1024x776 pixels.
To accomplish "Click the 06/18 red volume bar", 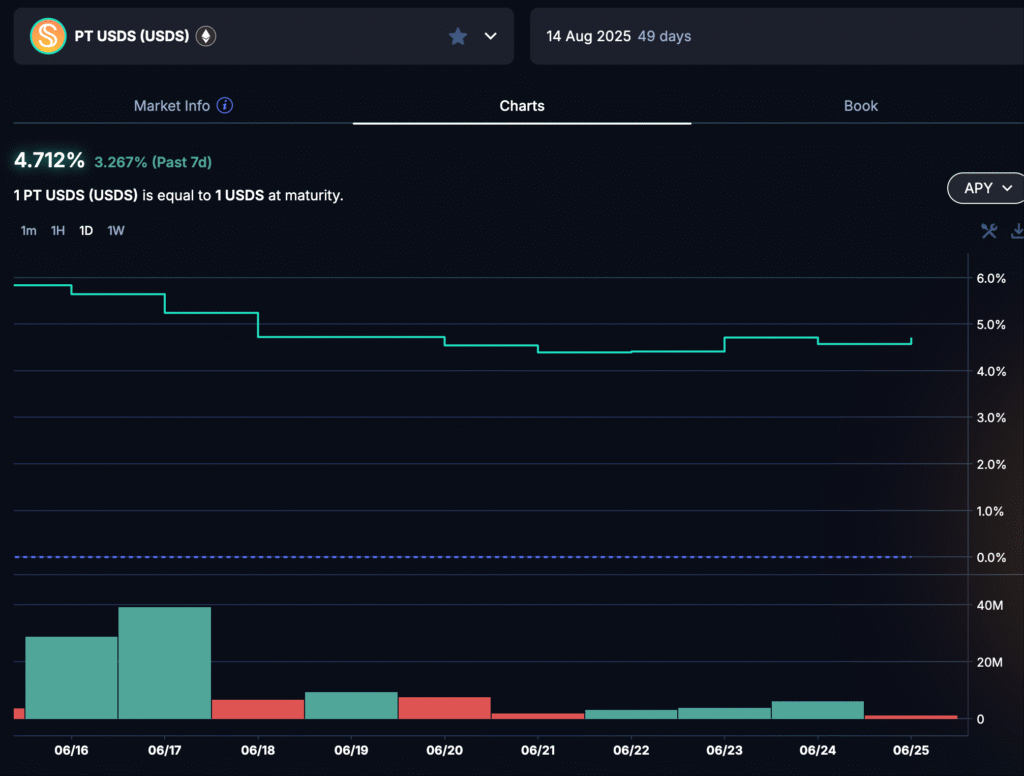I will coord(258,709).
